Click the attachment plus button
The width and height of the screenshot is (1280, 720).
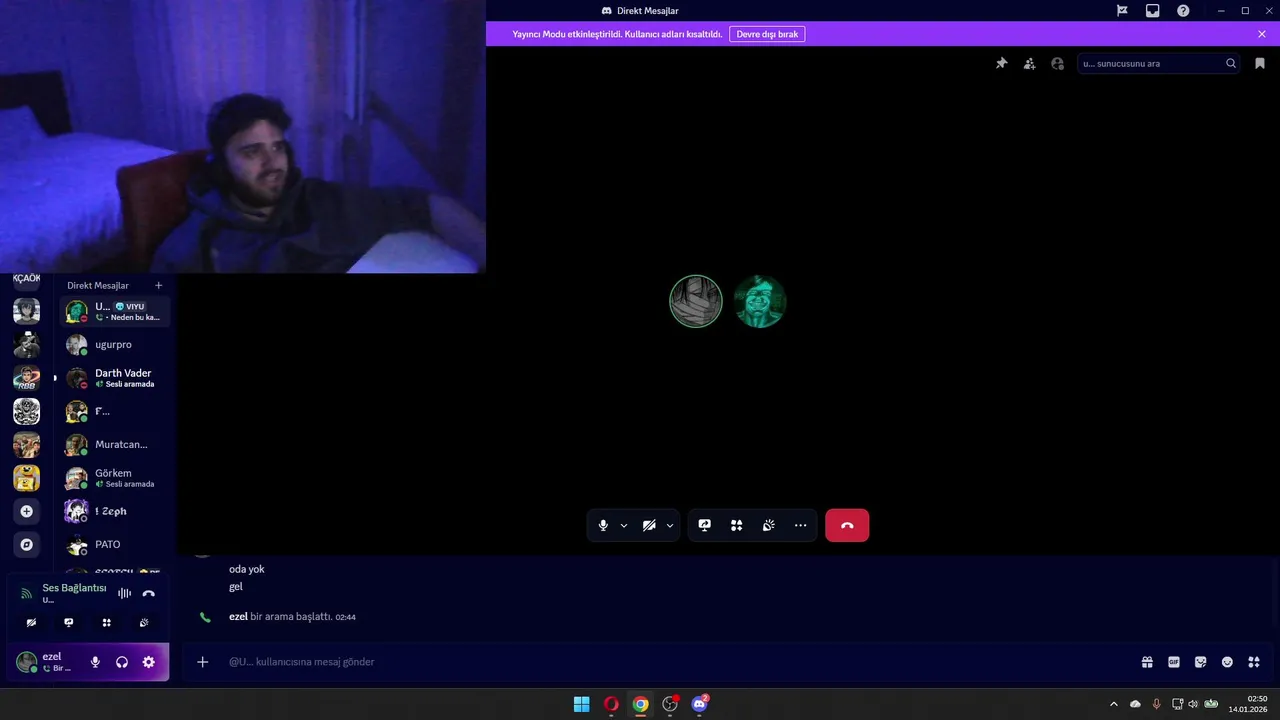[x=202, y=662]
